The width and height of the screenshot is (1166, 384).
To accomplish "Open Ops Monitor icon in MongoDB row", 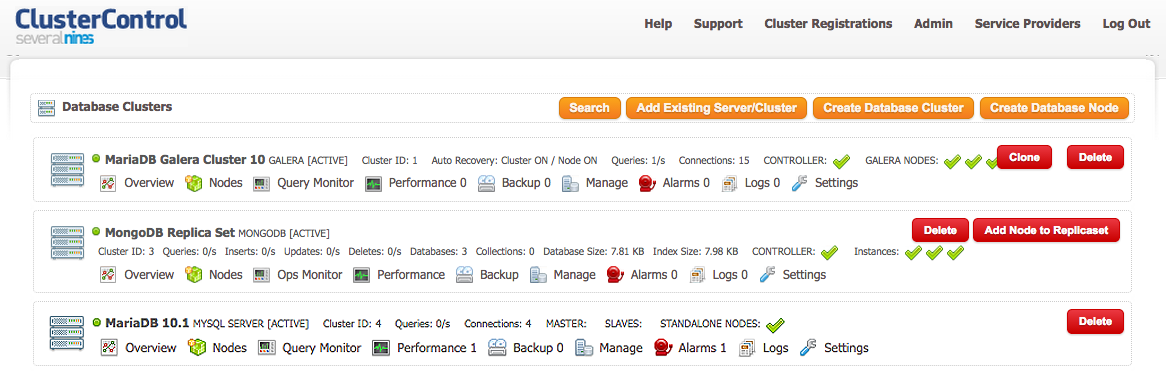I will pos(262,275).
